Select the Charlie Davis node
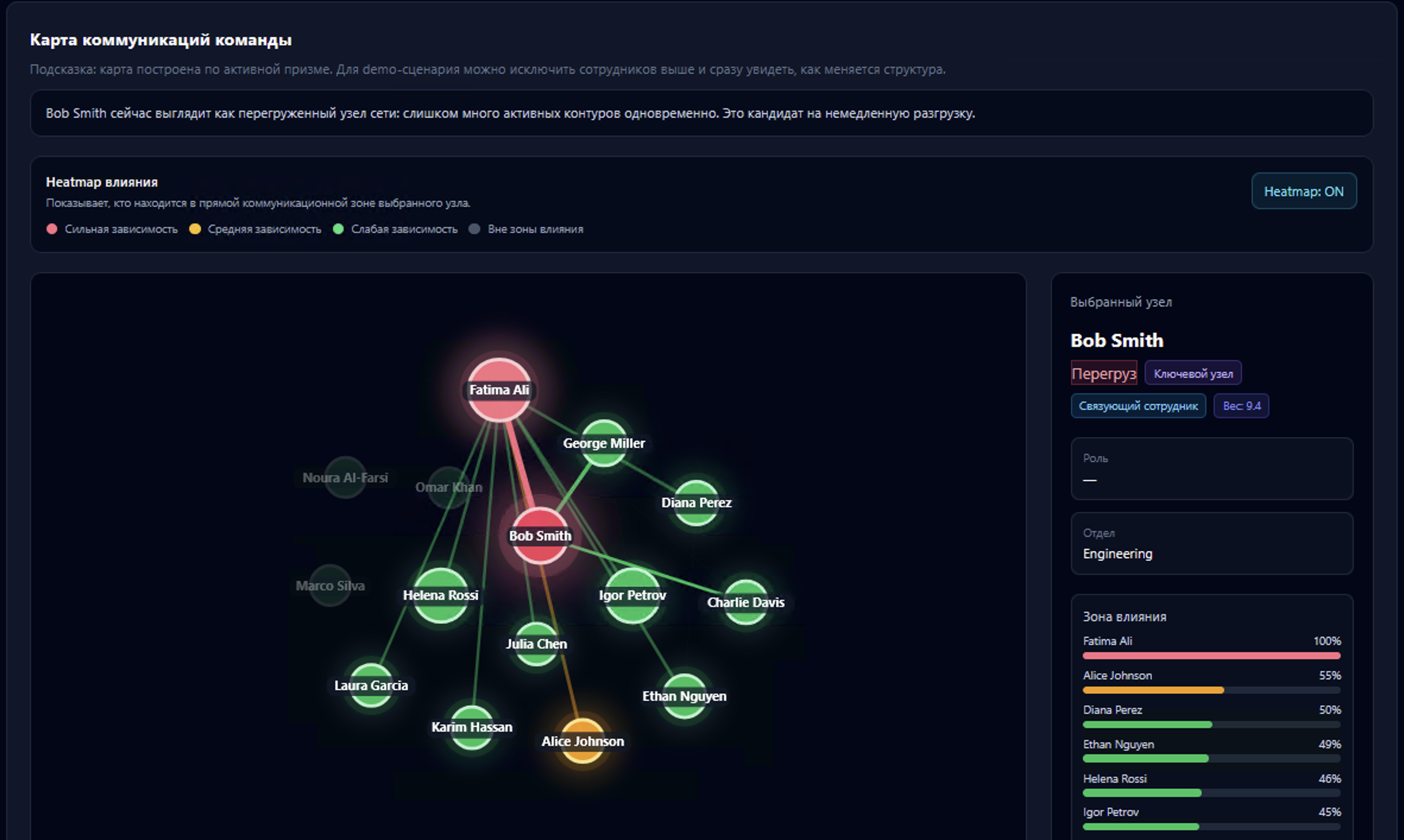This screenshot has height=840, width=1404. [745, 602]
